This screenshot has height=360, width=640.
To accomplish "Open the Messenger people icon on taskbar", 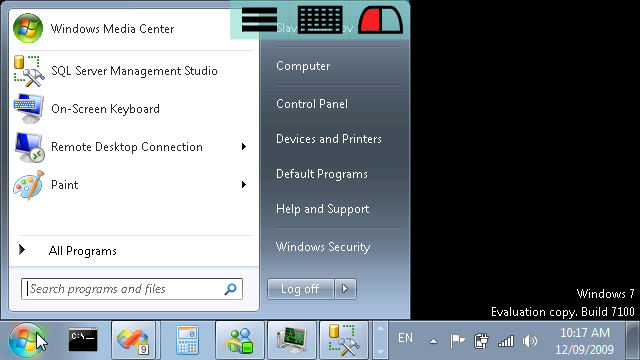I will [240, 340].
